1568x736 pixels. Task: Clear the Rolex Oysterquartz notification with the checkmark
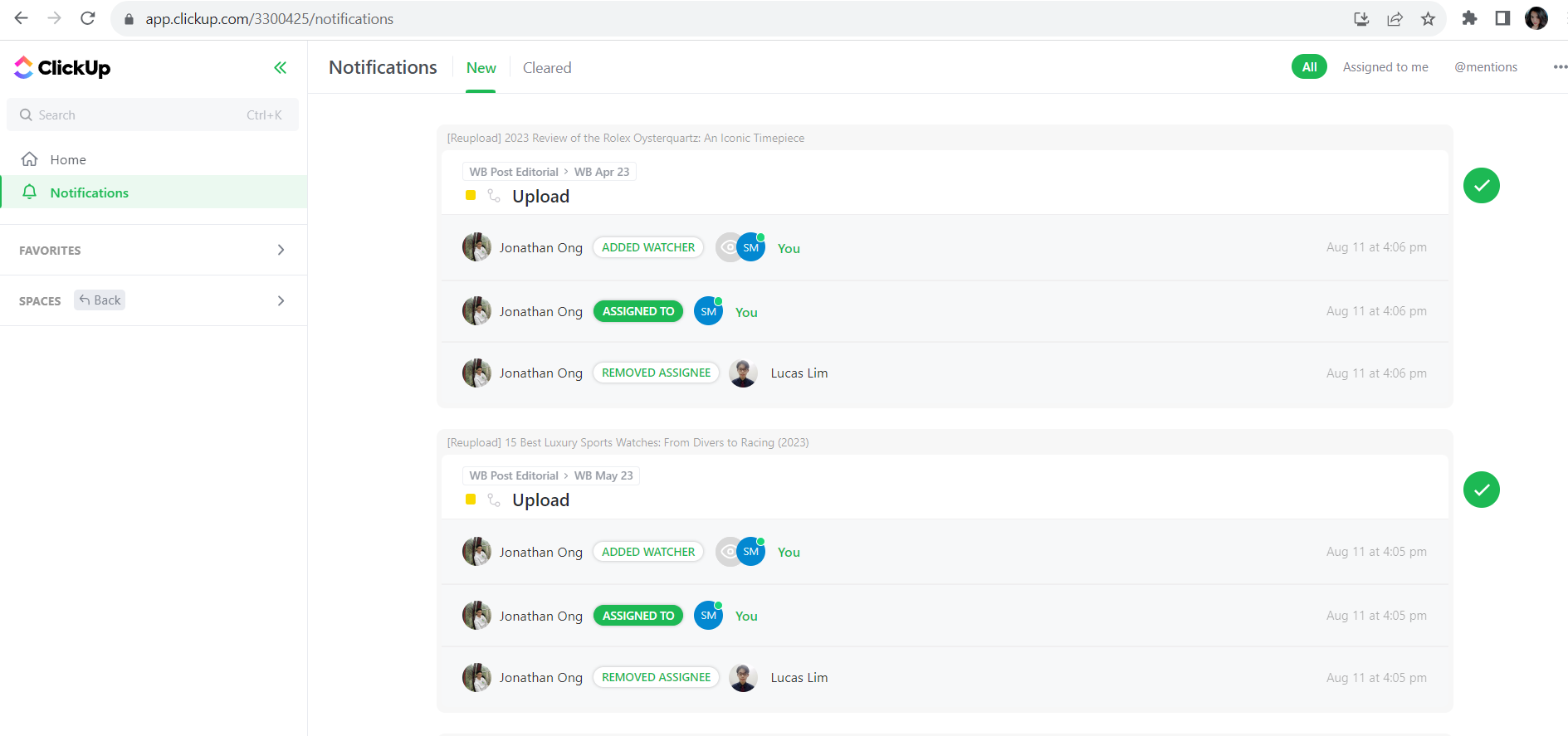[x=1481, y=186]
